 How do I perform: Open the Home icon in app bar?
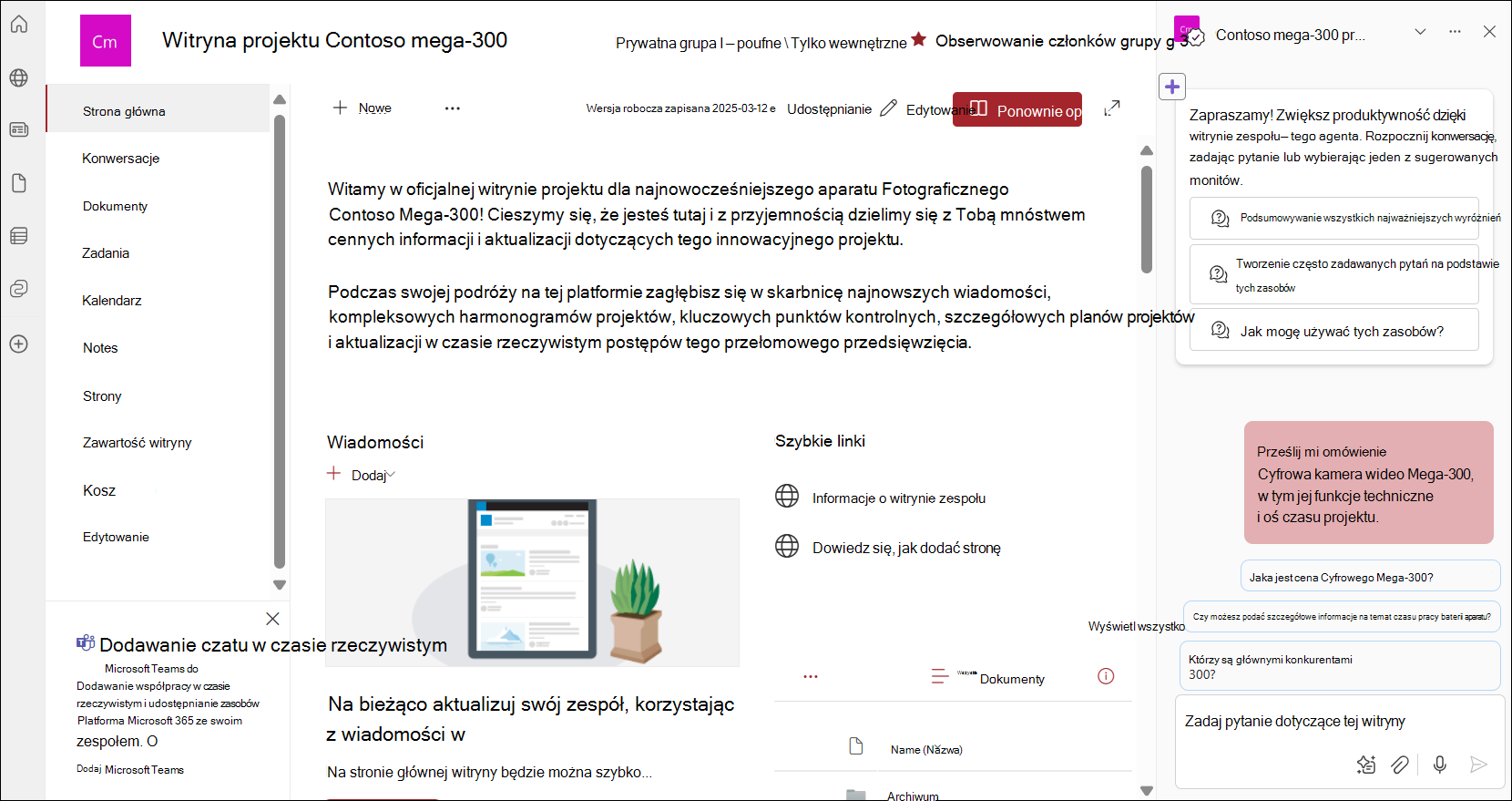(19, 25)
